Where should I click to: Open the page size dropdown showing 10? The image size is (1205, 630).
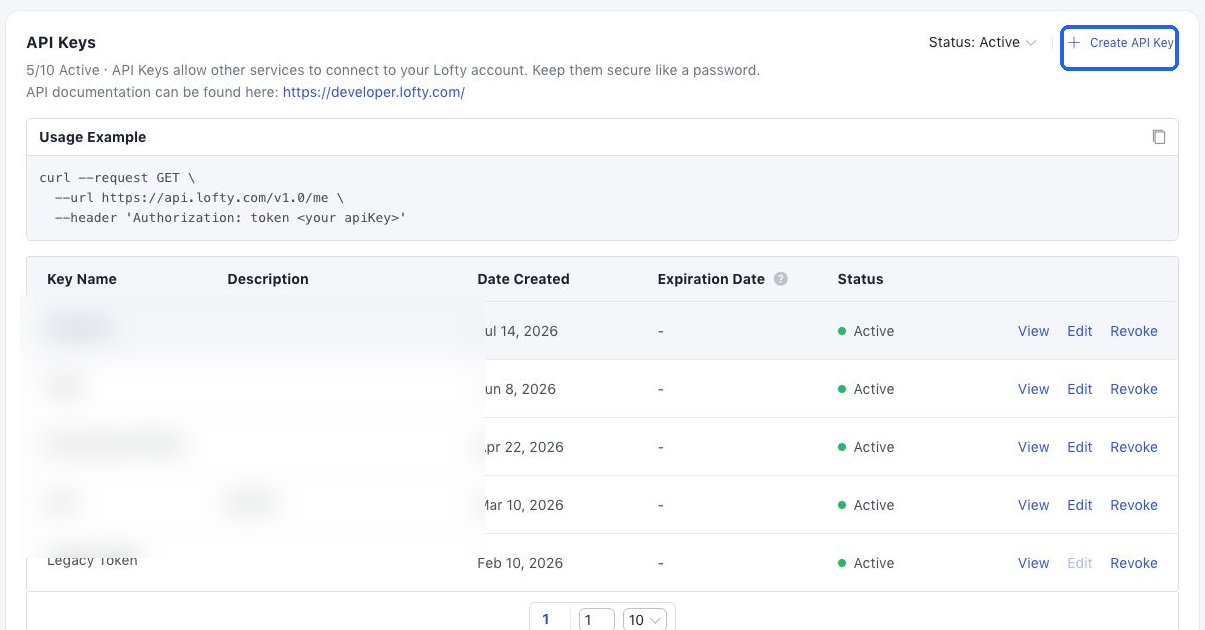[x=645, y=620]
